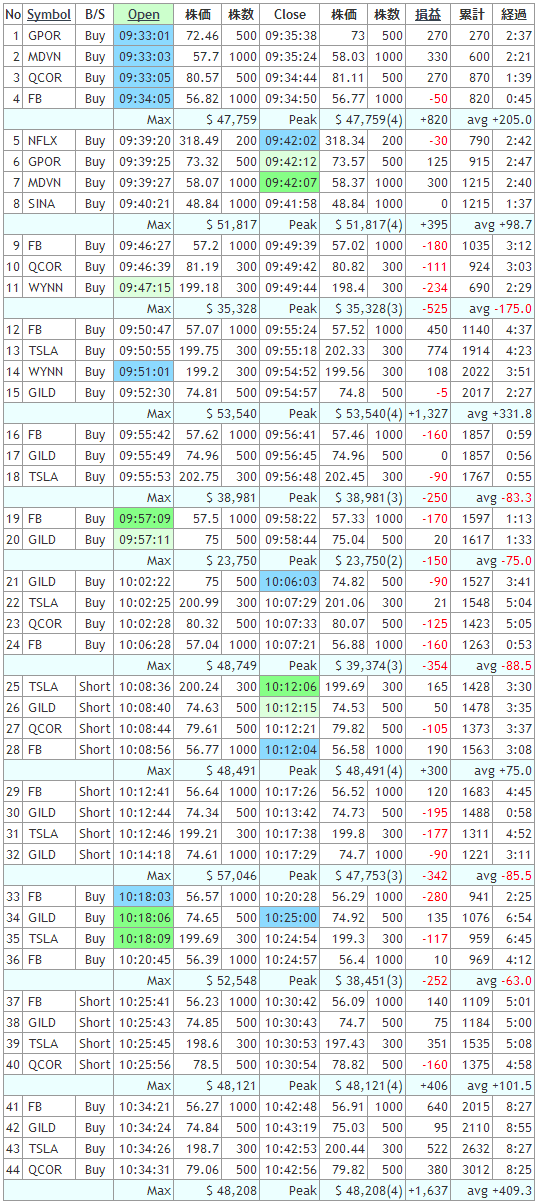Click blue close time 10:12:04

(290, 750)
